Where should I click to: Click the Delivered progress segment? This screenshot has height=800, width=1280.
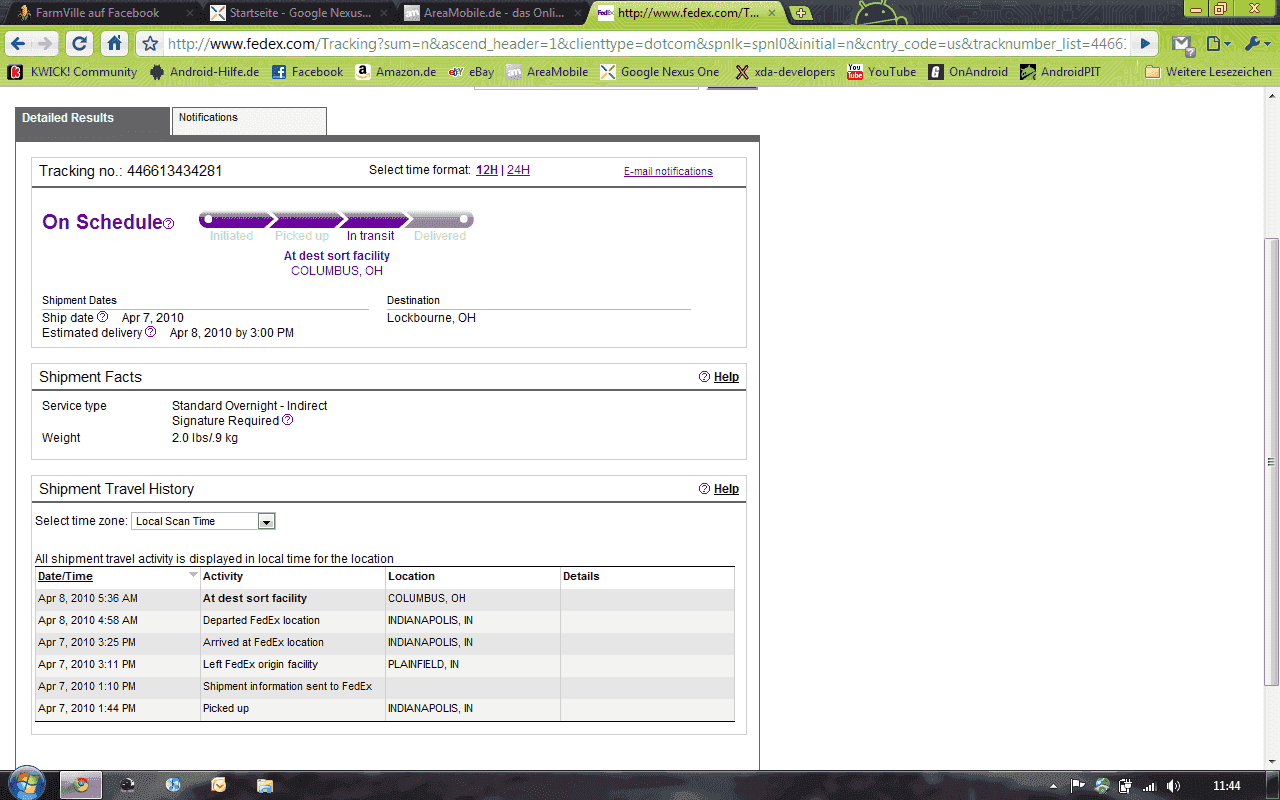[x=440, y=220]
